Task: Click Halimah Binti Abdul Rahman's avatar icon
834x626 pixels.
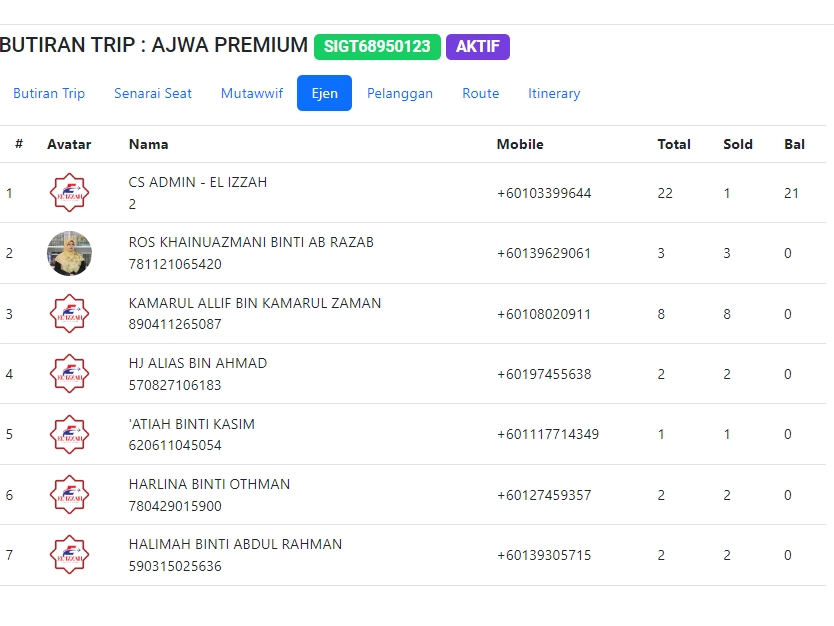Action: tap(69, 555)
